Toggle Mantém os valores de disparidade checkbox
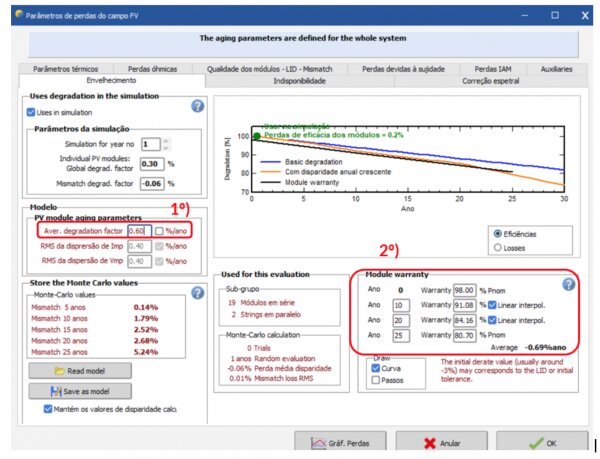600x459 pixels. [48, 408]
